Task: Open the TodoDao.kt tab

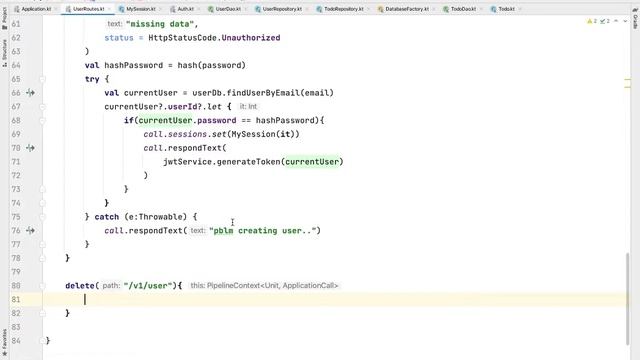Action: coord(463,9)
